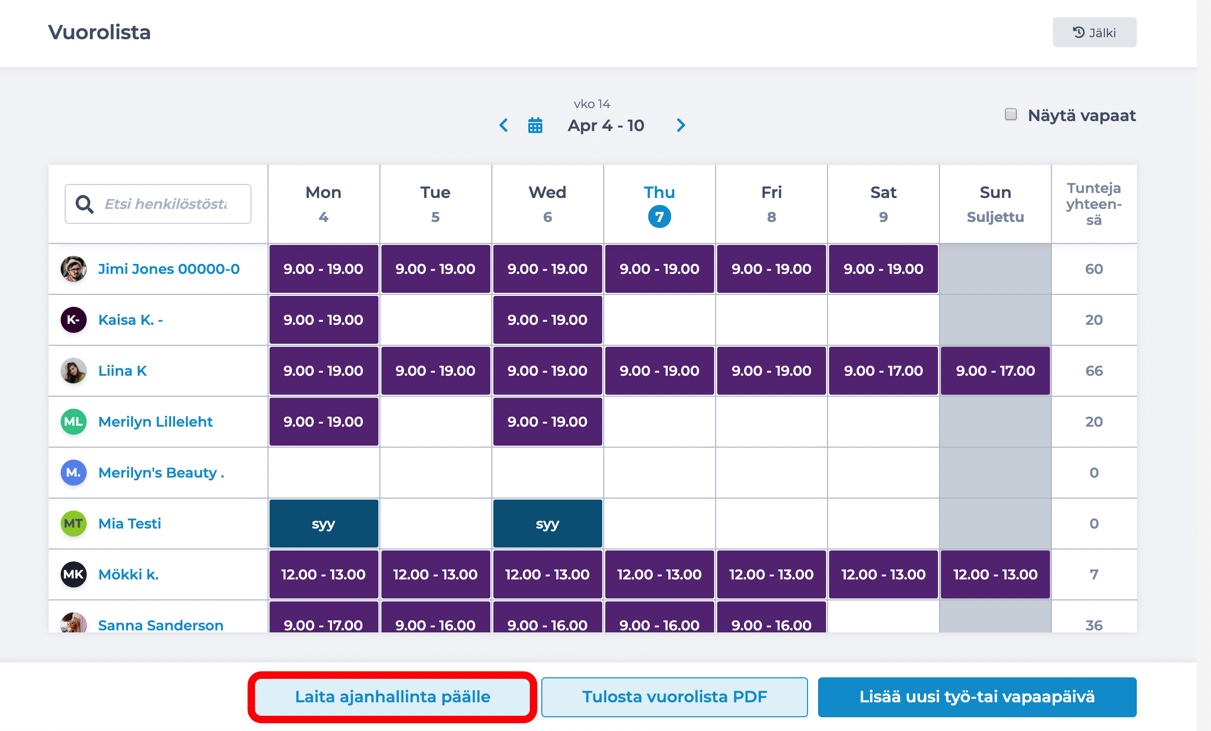
Task: Go to previous week arrow
Action: click(x=503, y=125)
